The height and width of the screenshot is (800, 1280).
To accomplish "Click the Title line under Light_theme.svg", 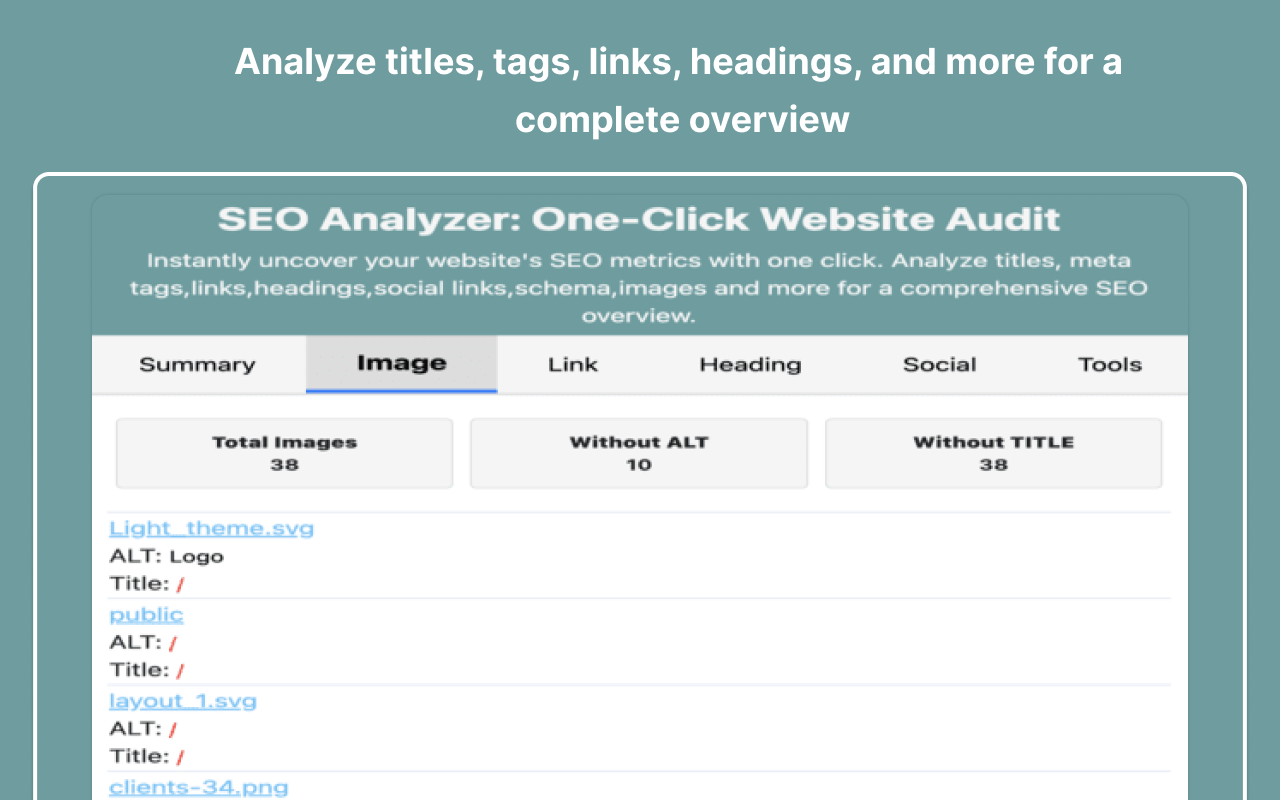I will 147,584.
